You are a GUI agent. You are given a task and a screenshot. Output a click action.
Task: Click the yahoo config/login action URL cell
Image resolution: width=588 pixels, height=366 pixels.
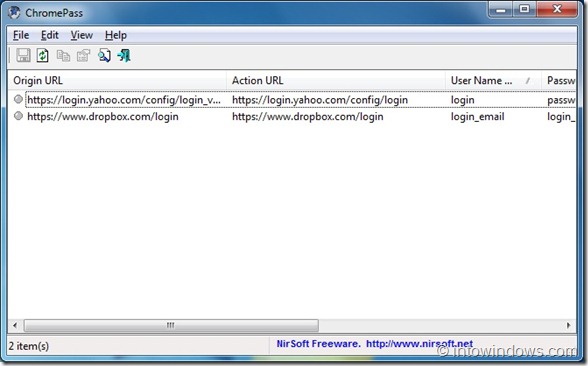coord(320,100)
